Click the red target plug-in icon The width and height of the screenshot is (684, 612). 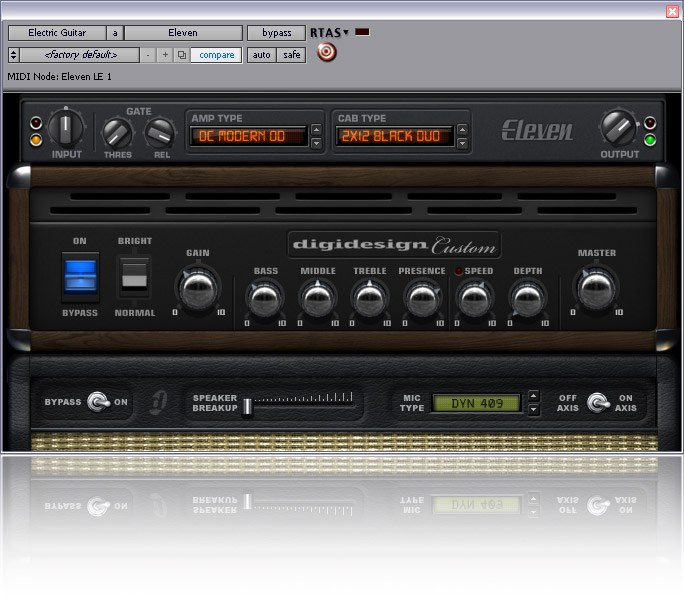tap(326, 53)
